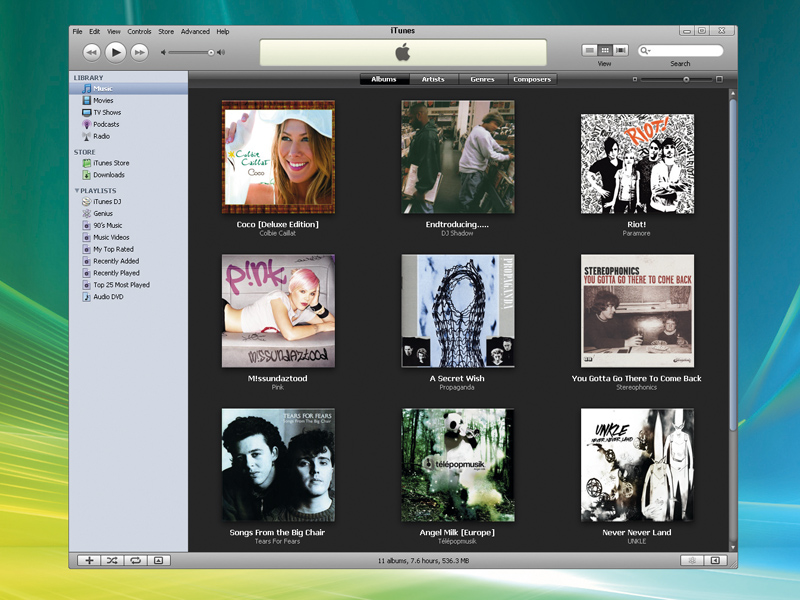Skip forward with the Next track button
The image size is (800, 600).
coord(139,52)
